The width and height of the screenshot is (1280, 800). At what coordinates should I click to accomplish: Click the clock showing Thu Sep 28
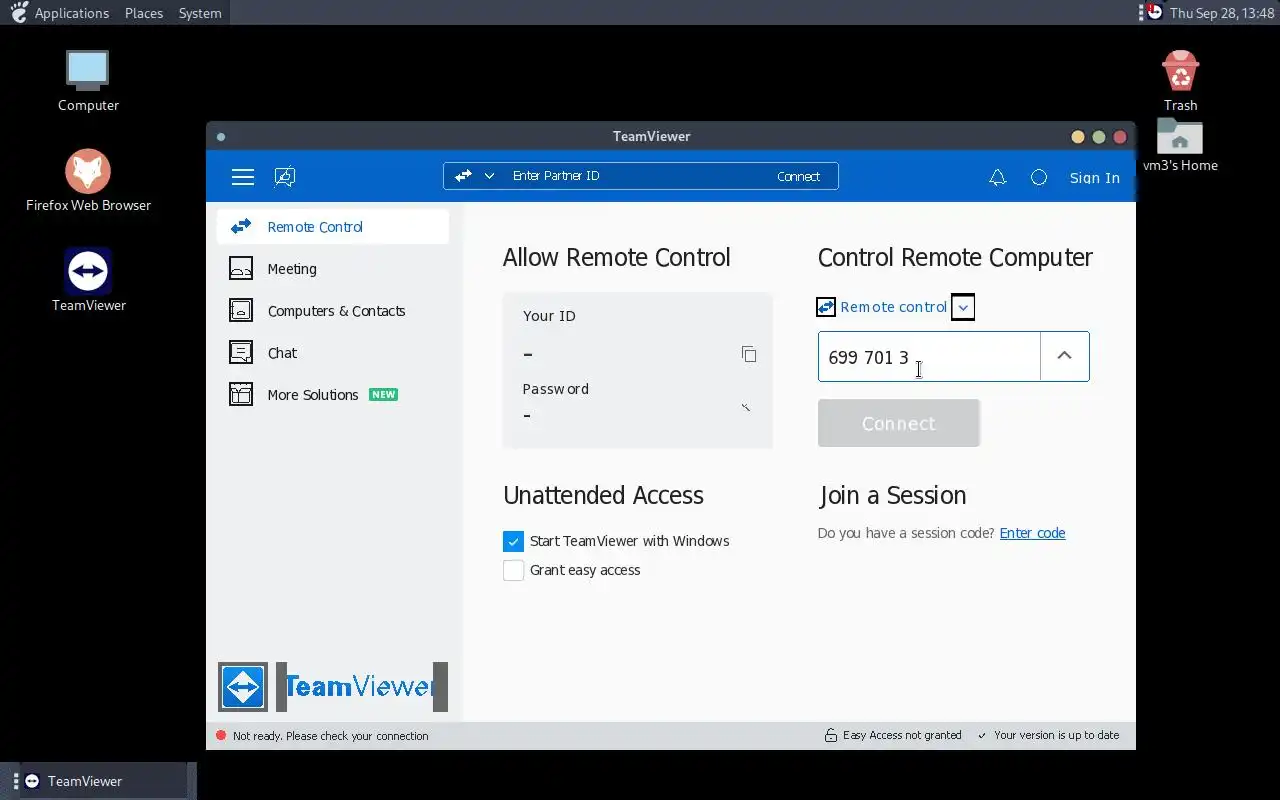pyautogui.click(x=1222, y=13)
